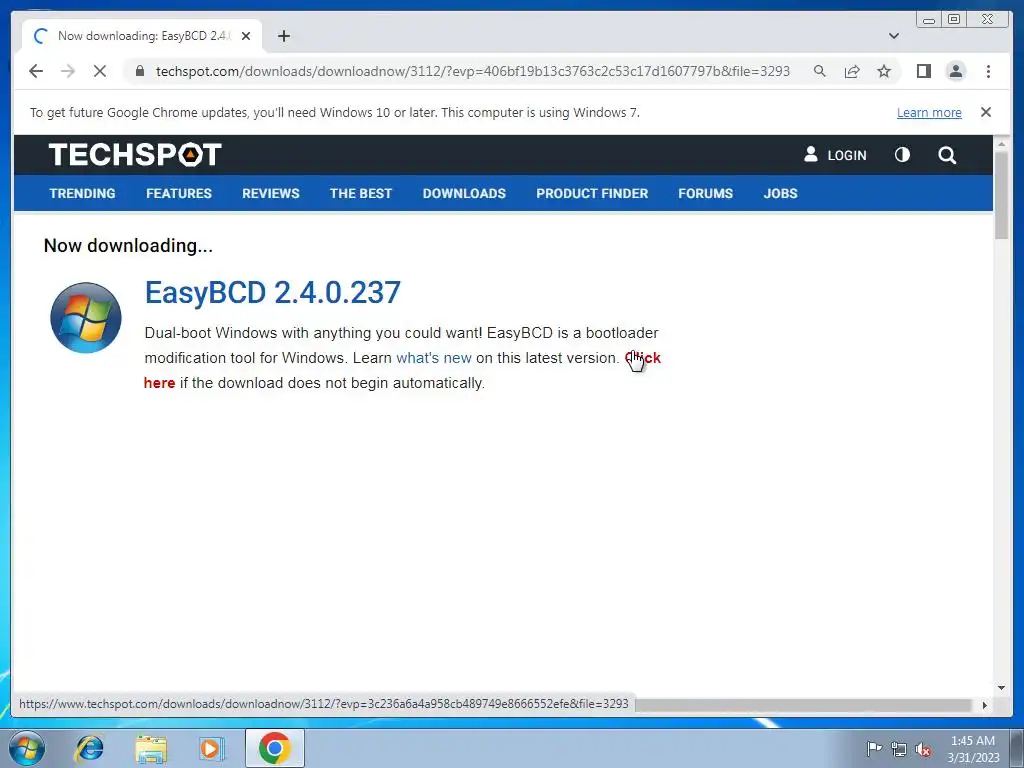Select the Now downloading EasyBCD tab

[142, 36]
